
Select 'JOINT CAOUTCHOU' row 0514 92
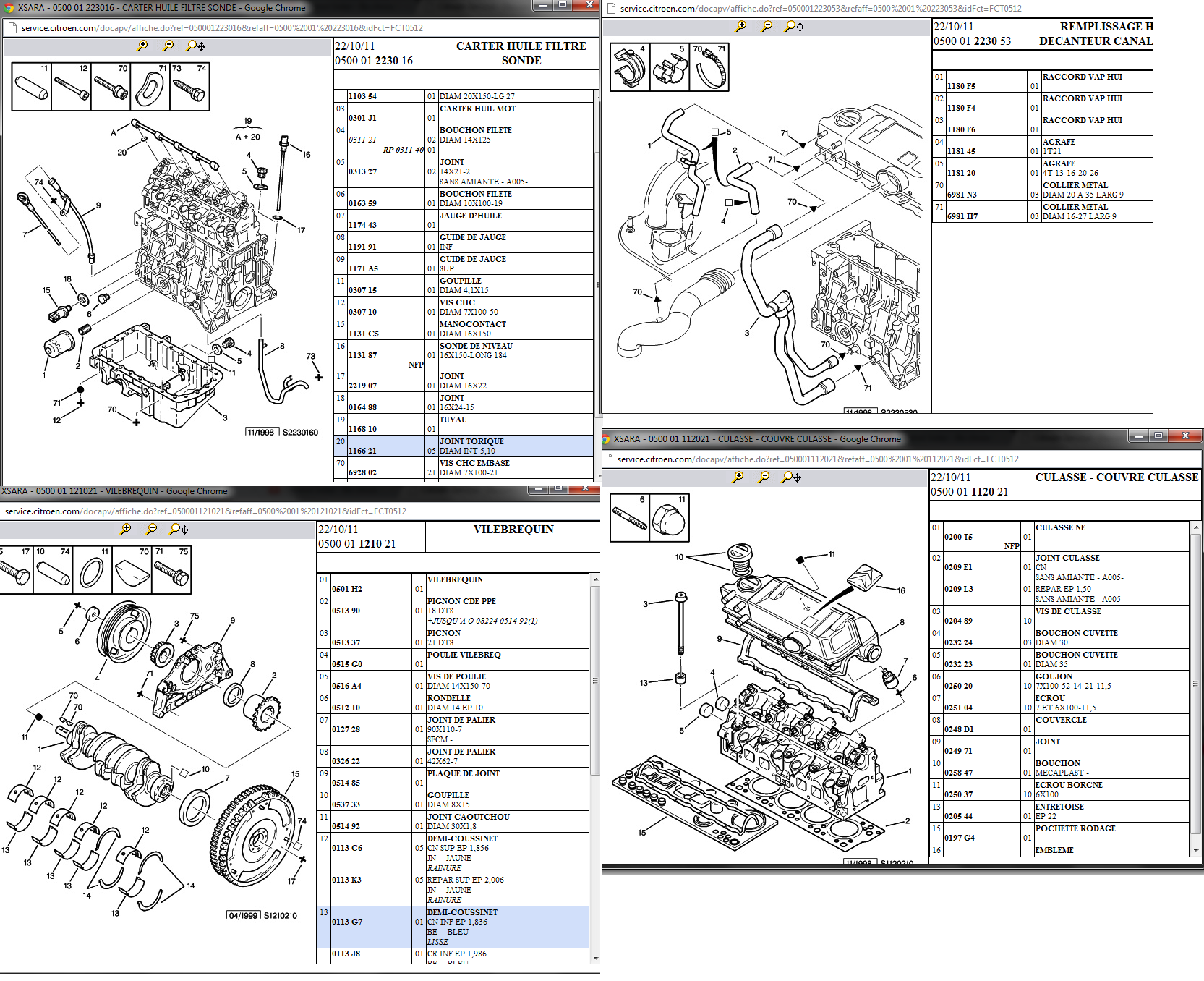pyautogui.click(x=453, y=822)
